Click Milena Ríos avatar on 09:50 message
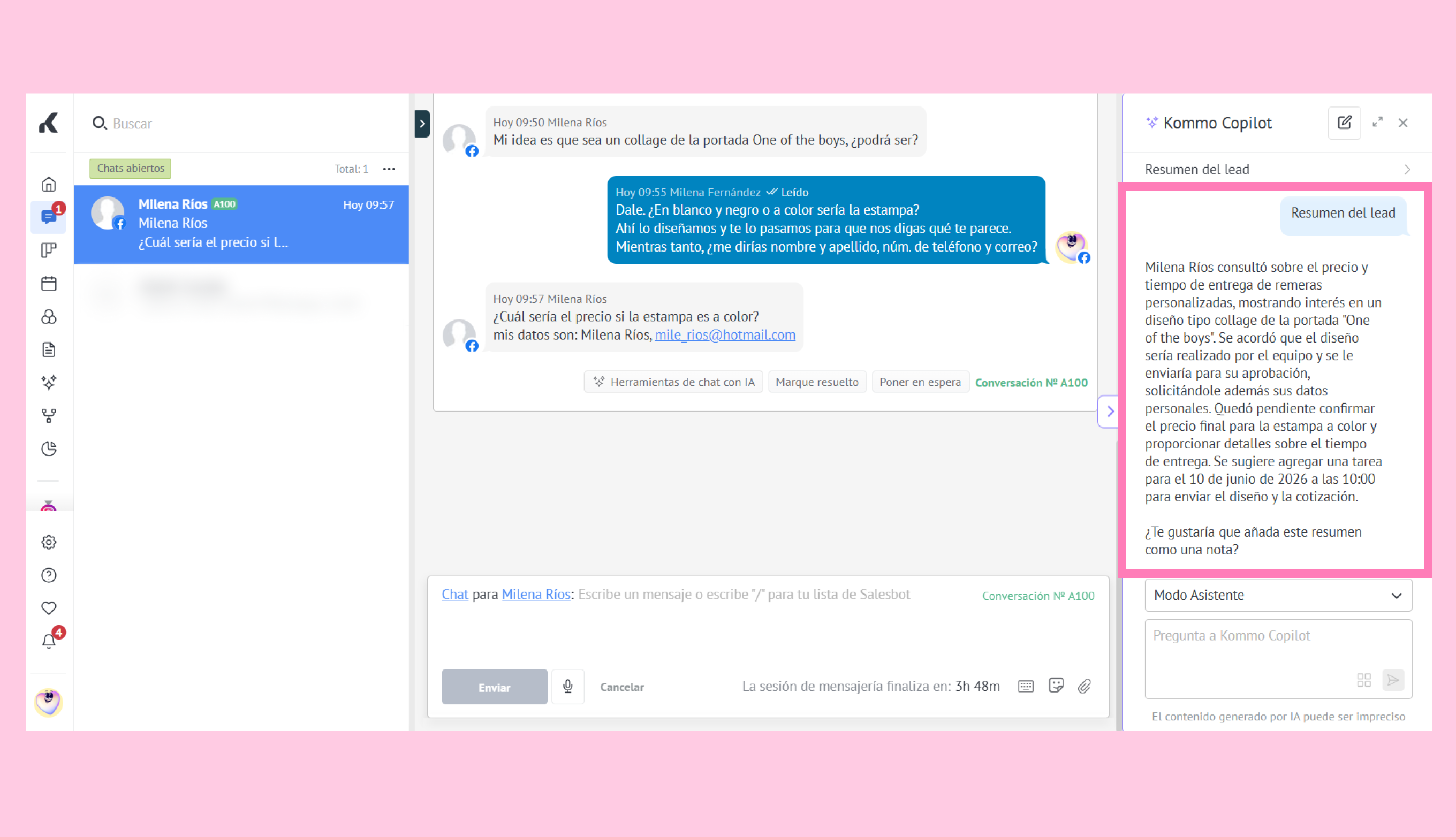 [x=459, y=140]
